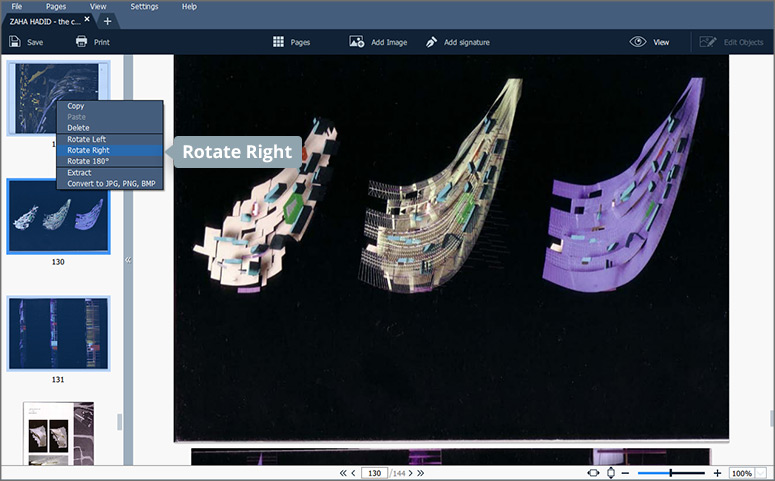The width and height of the screenshot is (775, 481).
Task: Click the fit page height icon
Action: tap(611, 473)
